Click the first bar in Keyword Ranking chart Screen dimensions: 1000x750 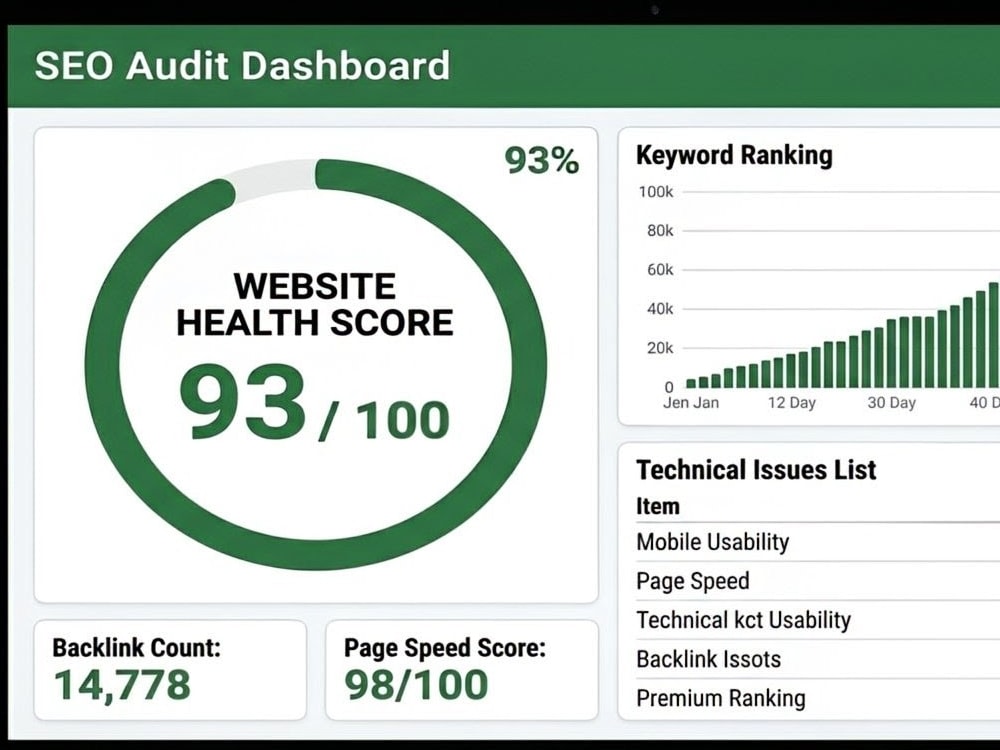coord(691,383)
